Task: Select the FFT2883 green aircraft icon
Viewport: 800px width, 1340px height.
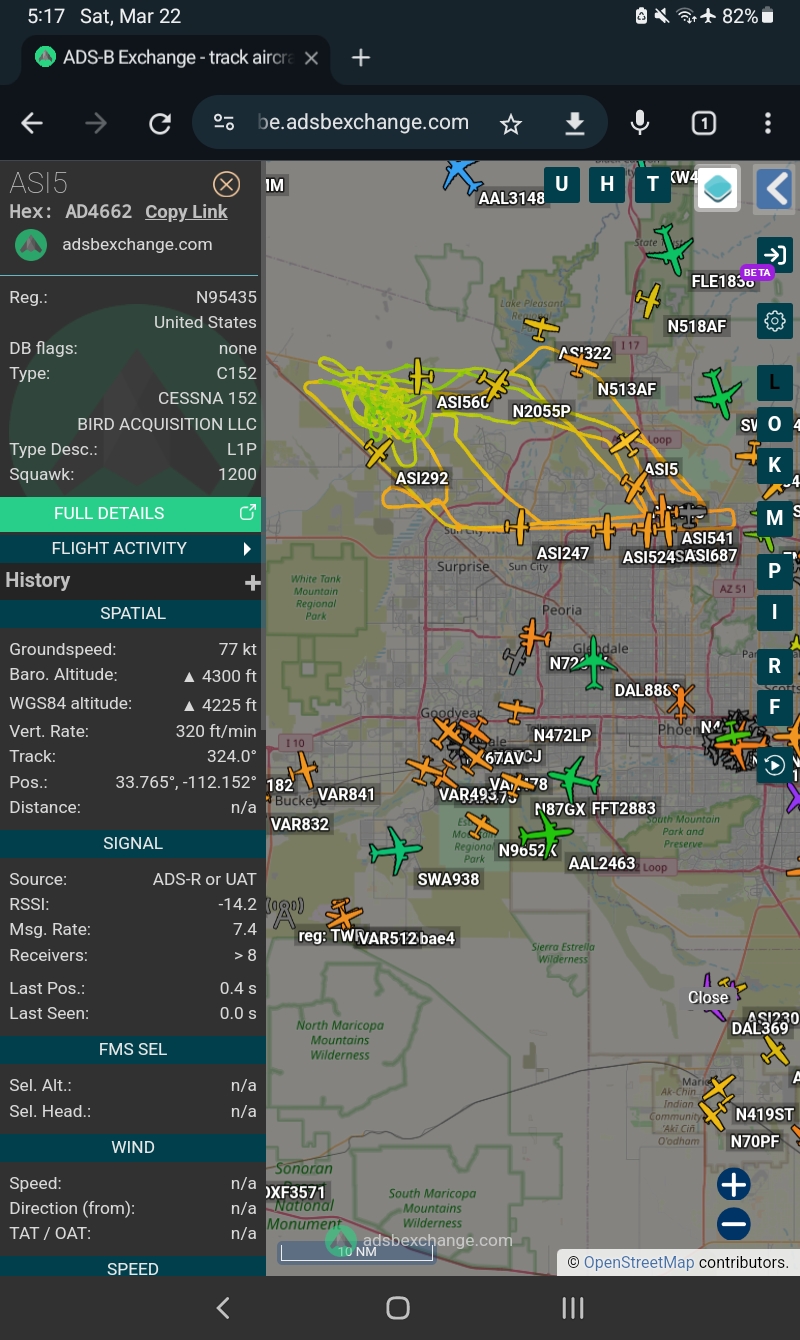Action: [573, 778]
